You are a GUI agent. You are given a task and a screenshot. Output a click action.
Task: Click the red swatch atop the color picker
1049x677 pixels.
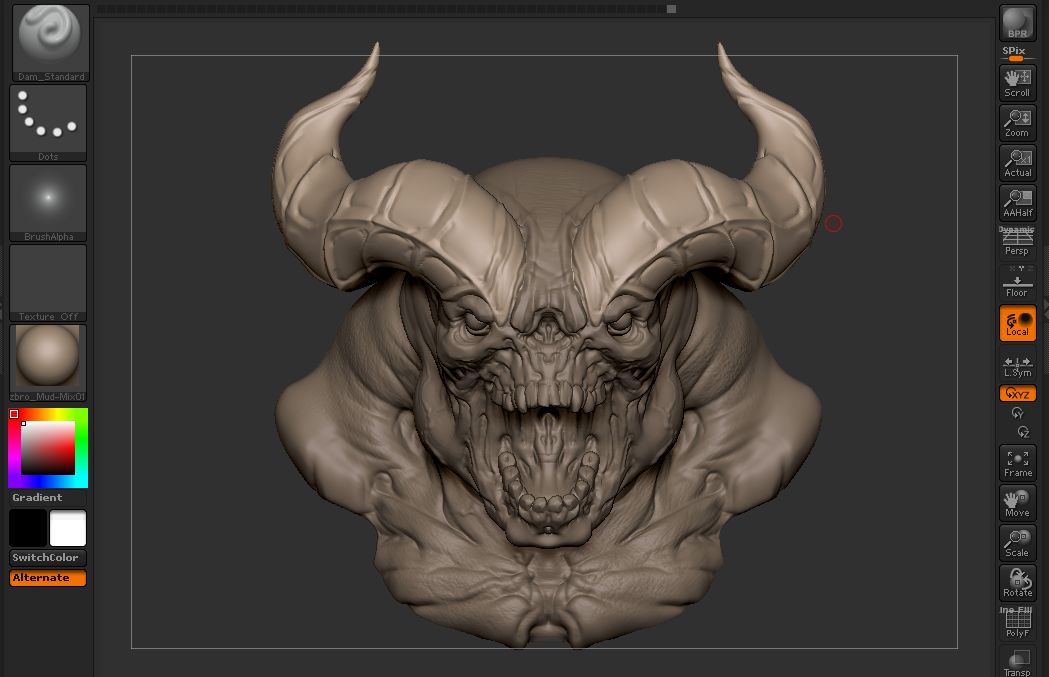14,414
